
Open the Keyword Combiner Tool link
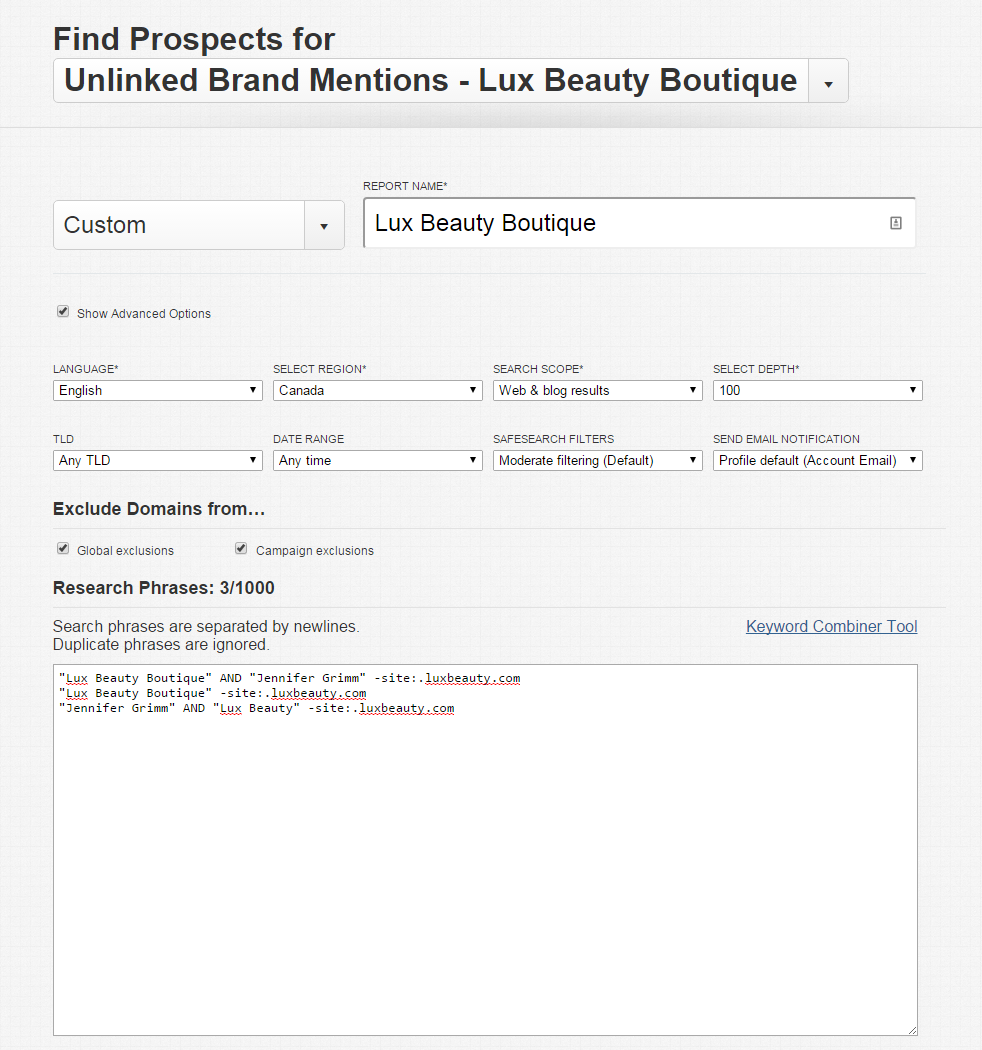tap(831, 626)
